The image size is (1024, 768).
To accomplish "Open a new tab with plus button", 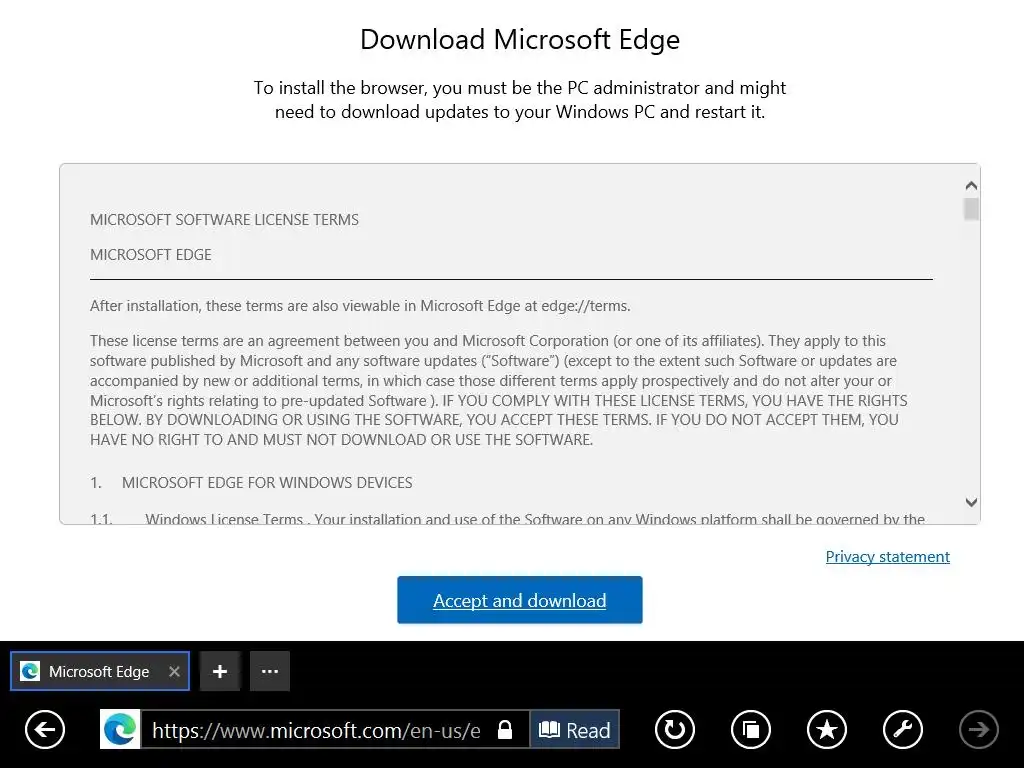I will click(220, 671).
